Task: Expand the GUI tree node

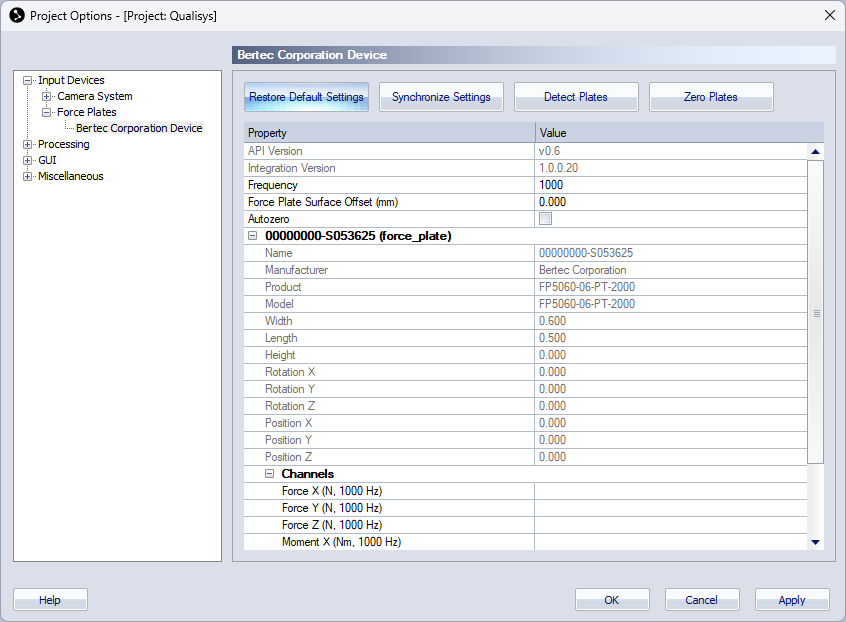Action: [27, 160]
